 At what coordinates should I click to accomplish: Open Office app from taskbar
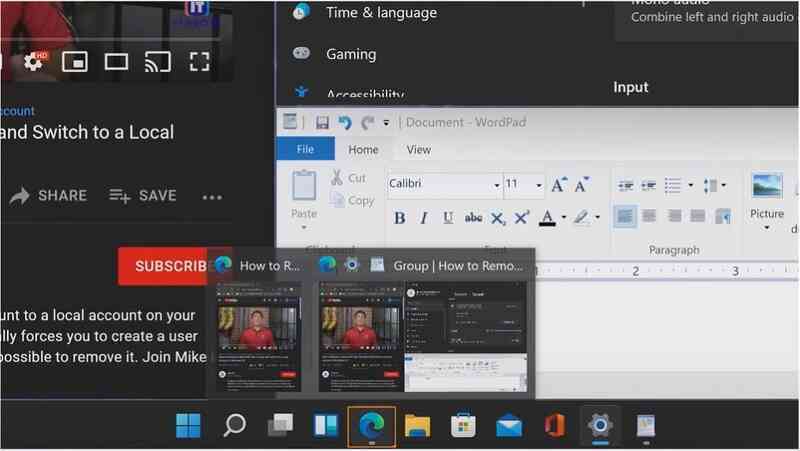coord(555,425)
